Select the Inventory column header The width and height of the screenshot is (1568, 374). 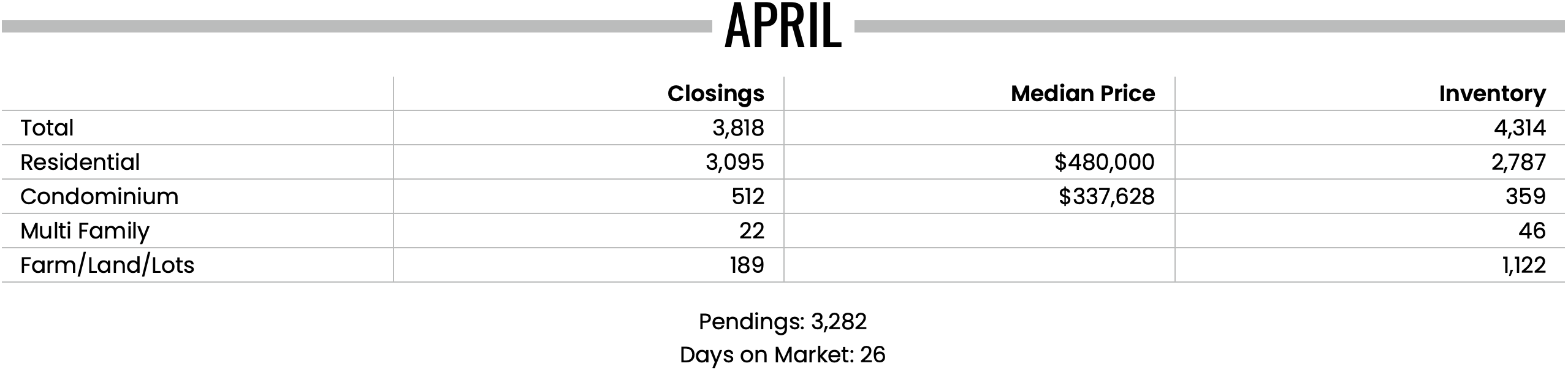pyautogui.click(x=1492, y=94)
